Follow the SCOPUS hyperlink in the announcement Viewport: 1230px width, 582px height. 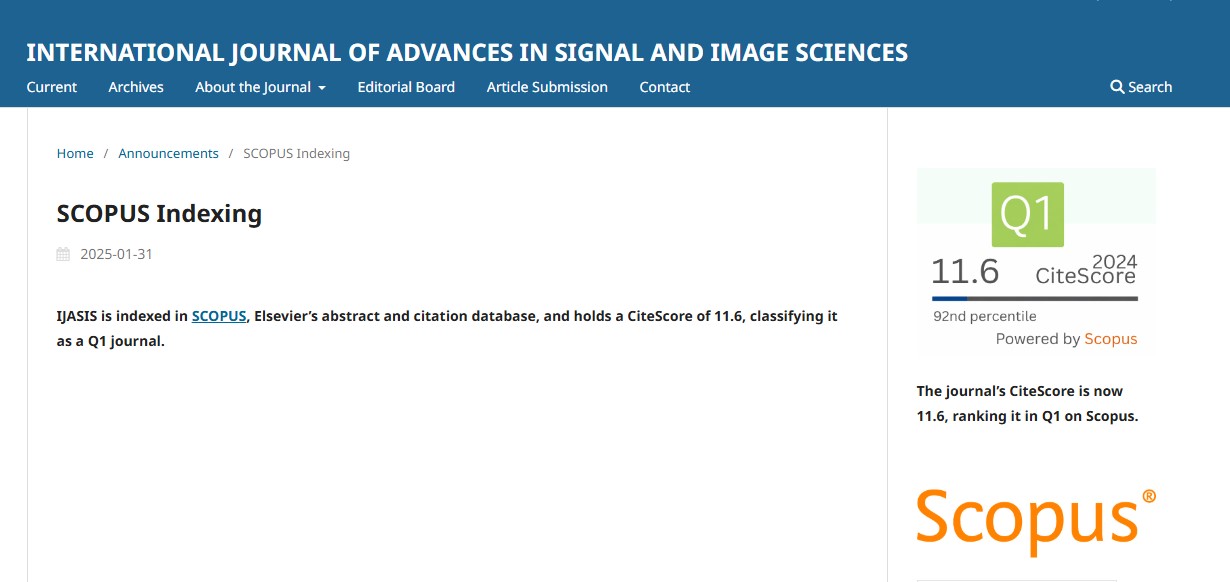(x=219, y=316)
